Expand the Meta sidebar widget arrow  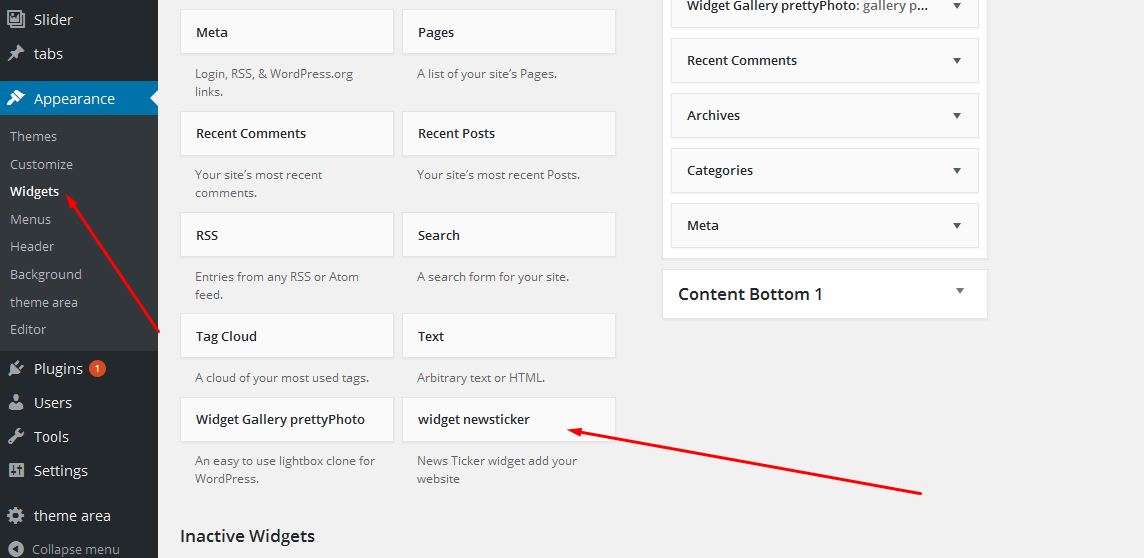pos(957,225)
